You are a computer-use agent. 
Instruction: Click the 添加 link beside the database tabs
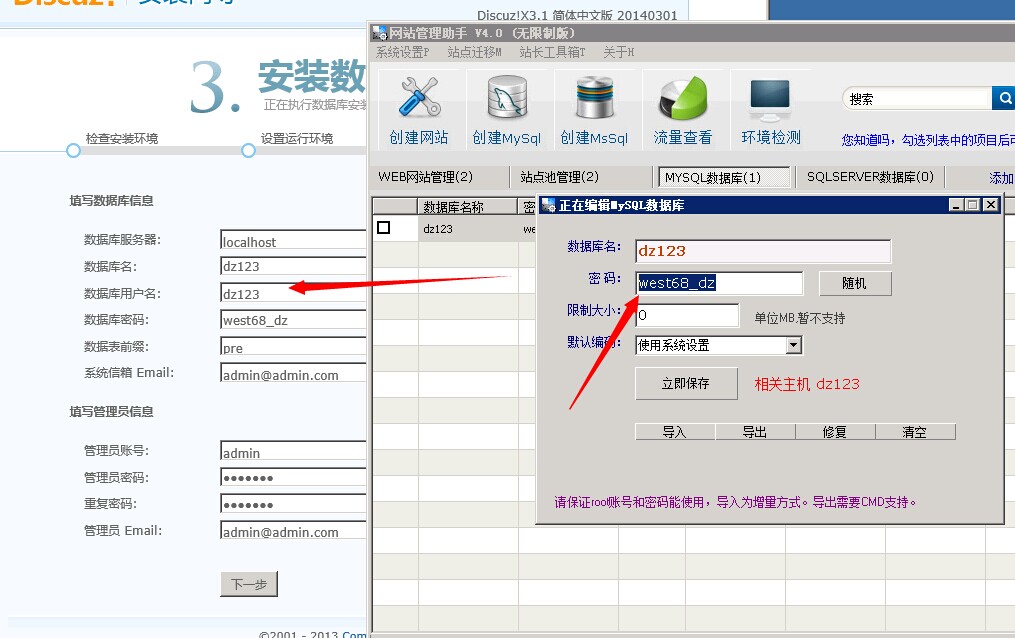coord(1001,178)
